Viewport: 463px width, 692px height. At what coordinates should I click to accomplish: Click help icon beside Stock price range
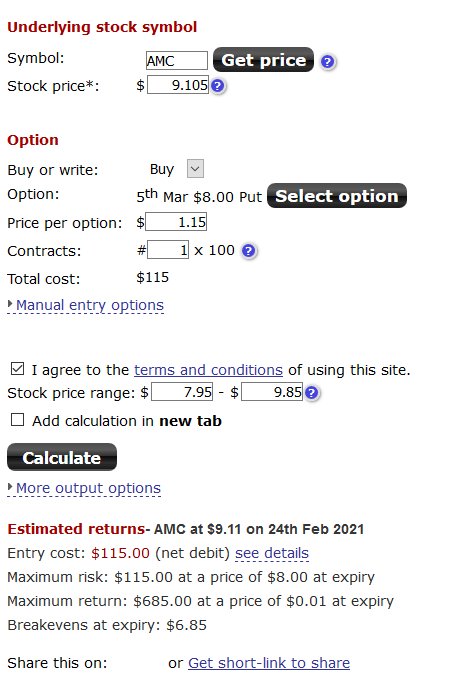click(x=312, y=392)
